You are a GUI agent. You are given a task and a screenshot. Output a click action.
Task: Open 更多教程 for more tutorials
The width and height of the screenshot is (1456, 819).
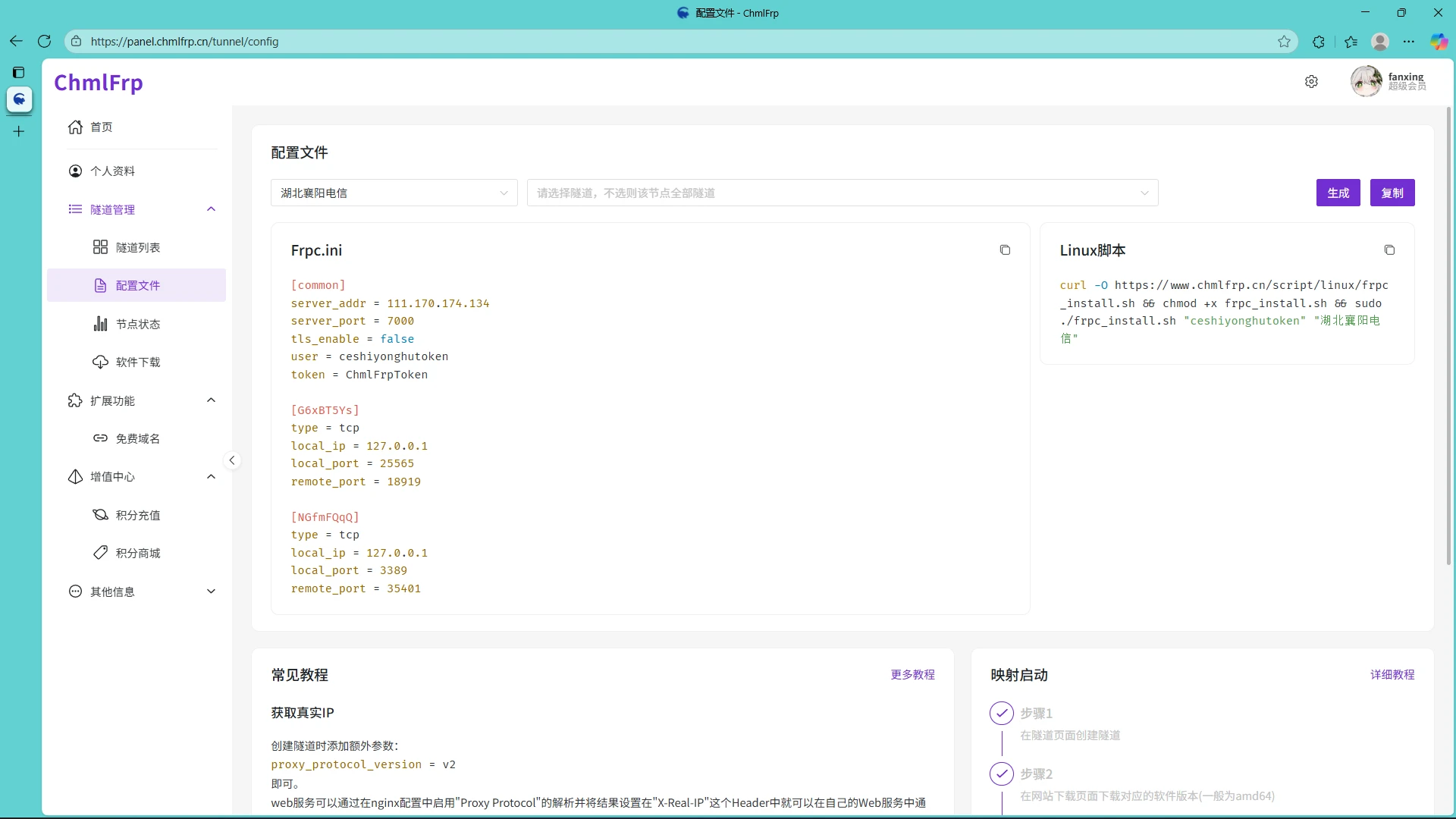pos(912,674)
